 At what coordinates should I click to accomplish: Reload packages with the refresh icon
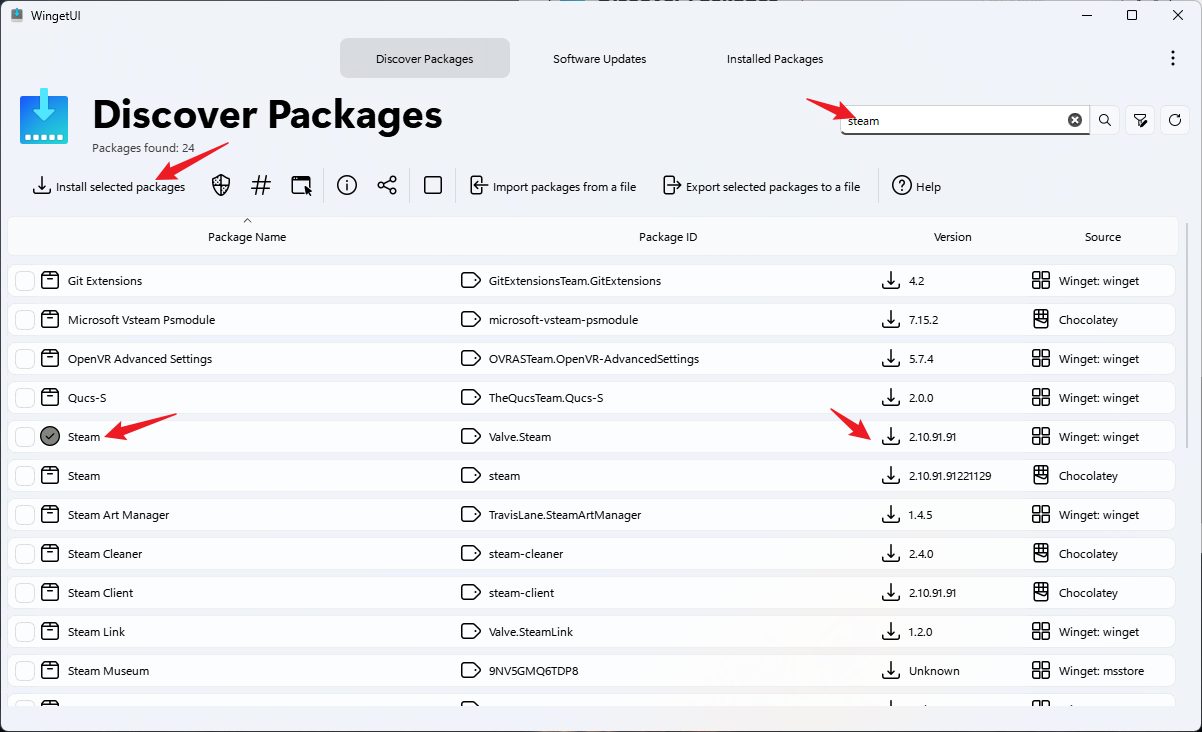pyautogui.click(x=1174, y=120)
